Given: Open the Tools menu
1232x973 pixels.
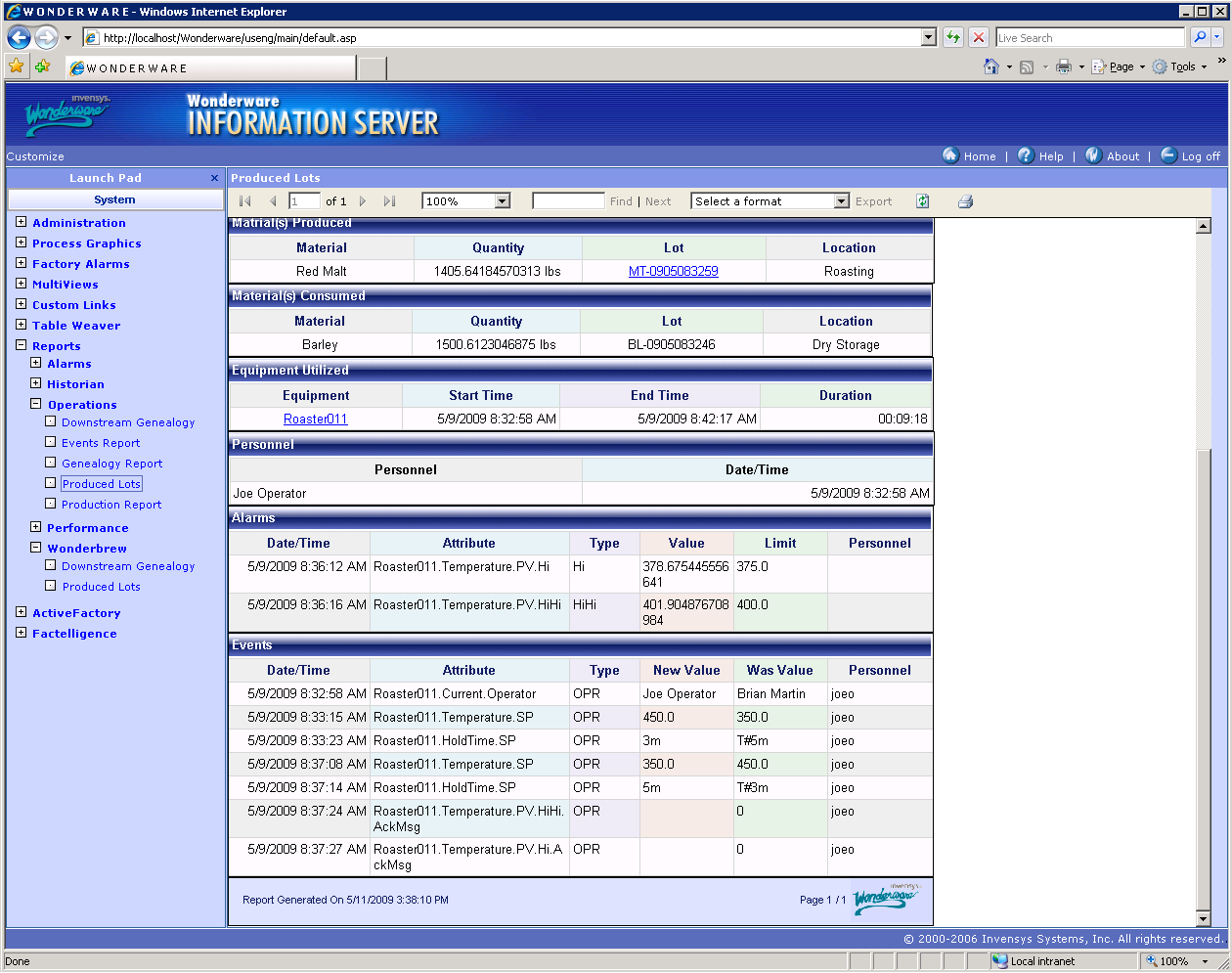Looking at the screenshot, I should coord(1180,66).
